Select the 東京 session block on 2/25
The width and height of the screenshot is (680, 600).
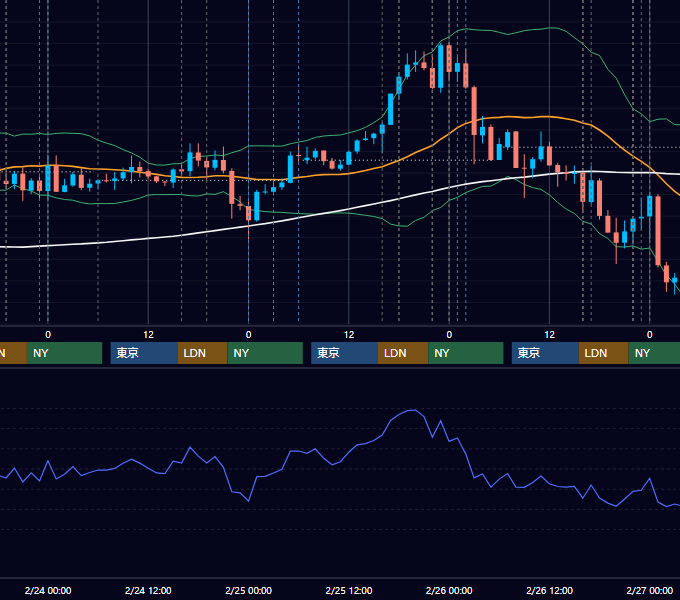coord(344,353)
